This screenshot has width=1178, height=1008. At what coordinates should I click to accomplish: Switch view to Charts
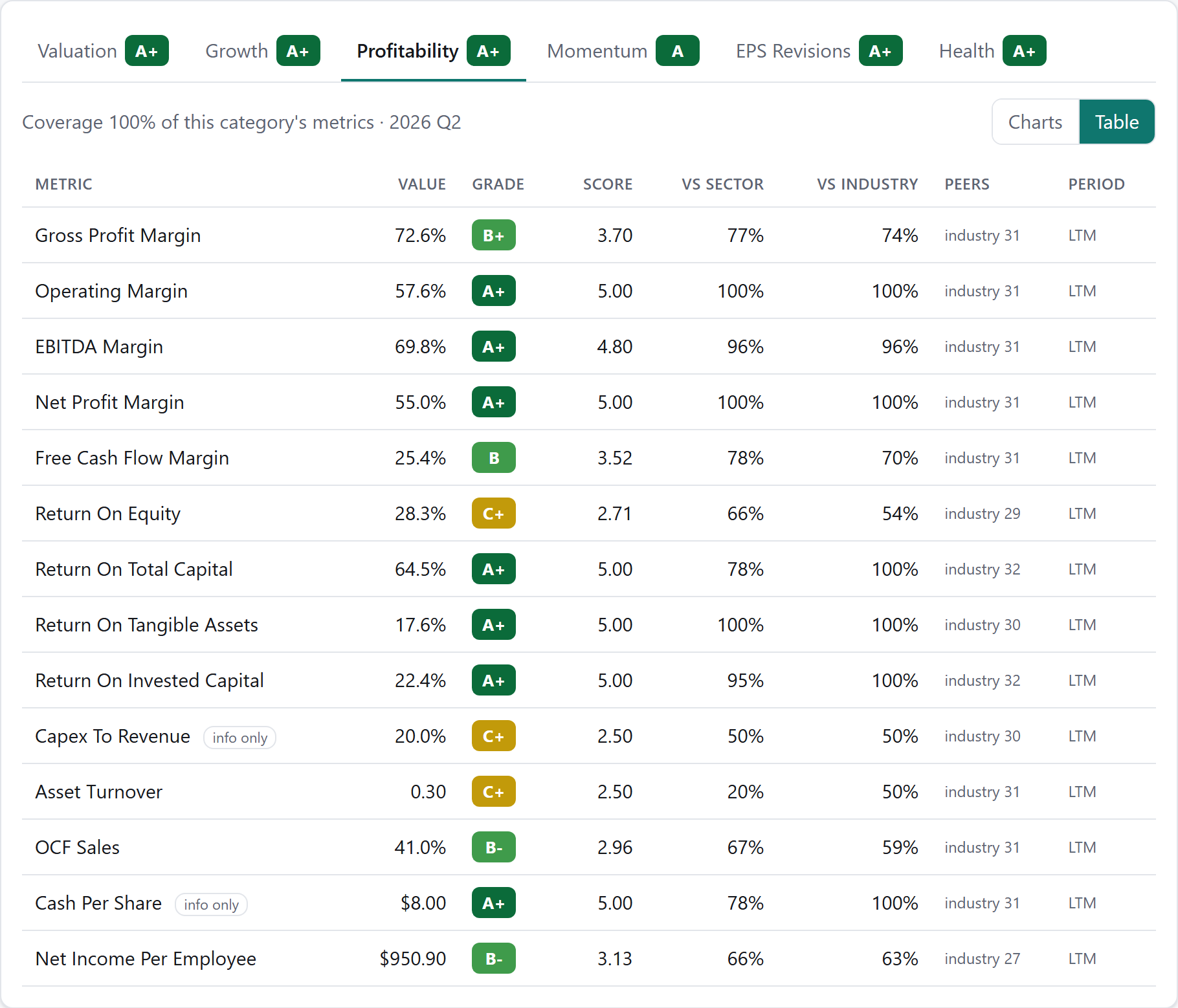pyautogui.click(x=1036, y=122)
